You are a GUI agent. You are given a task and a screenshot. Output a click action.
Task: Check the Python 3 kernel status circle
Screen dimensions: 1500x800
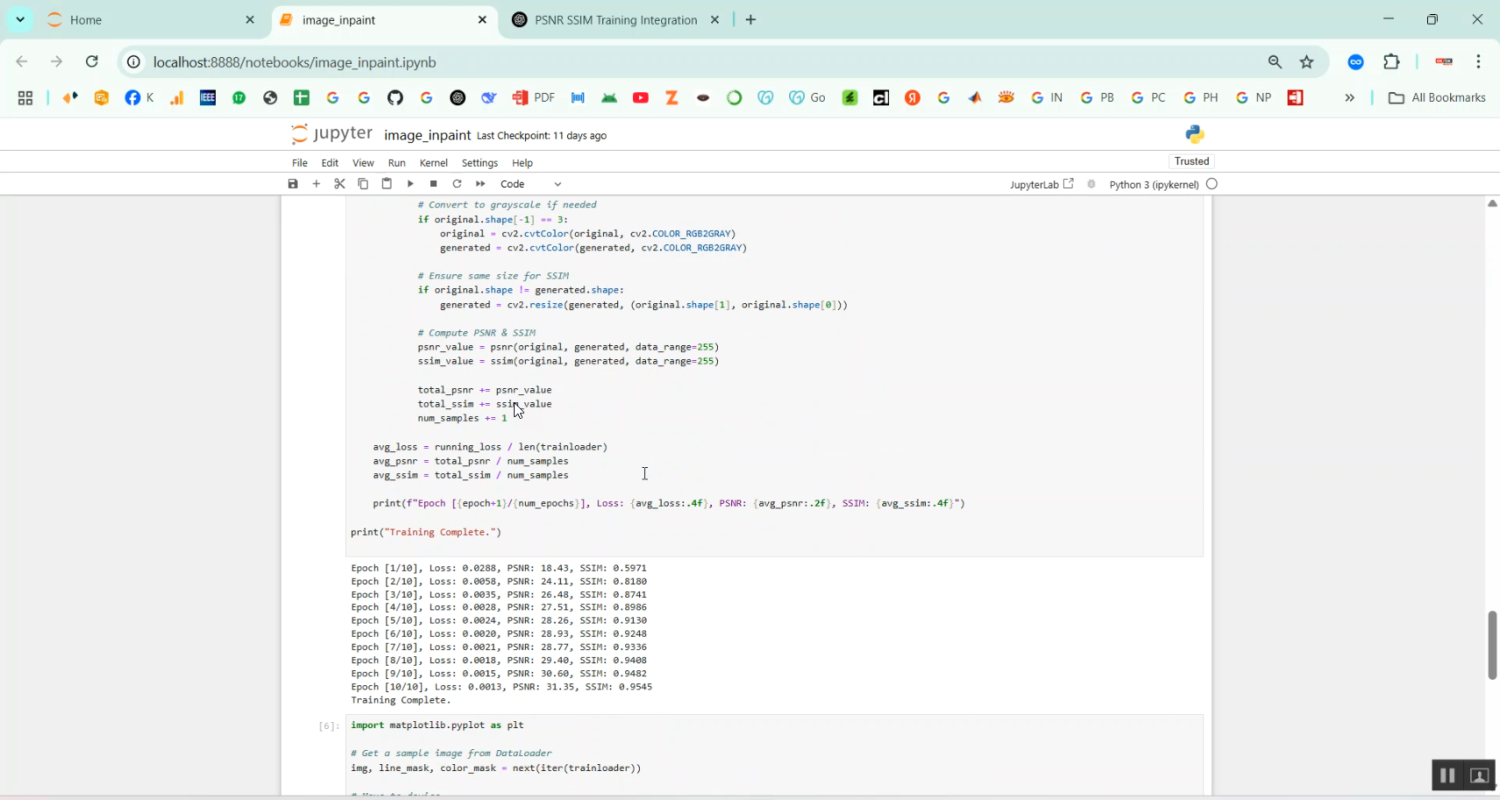[1210, 183]
